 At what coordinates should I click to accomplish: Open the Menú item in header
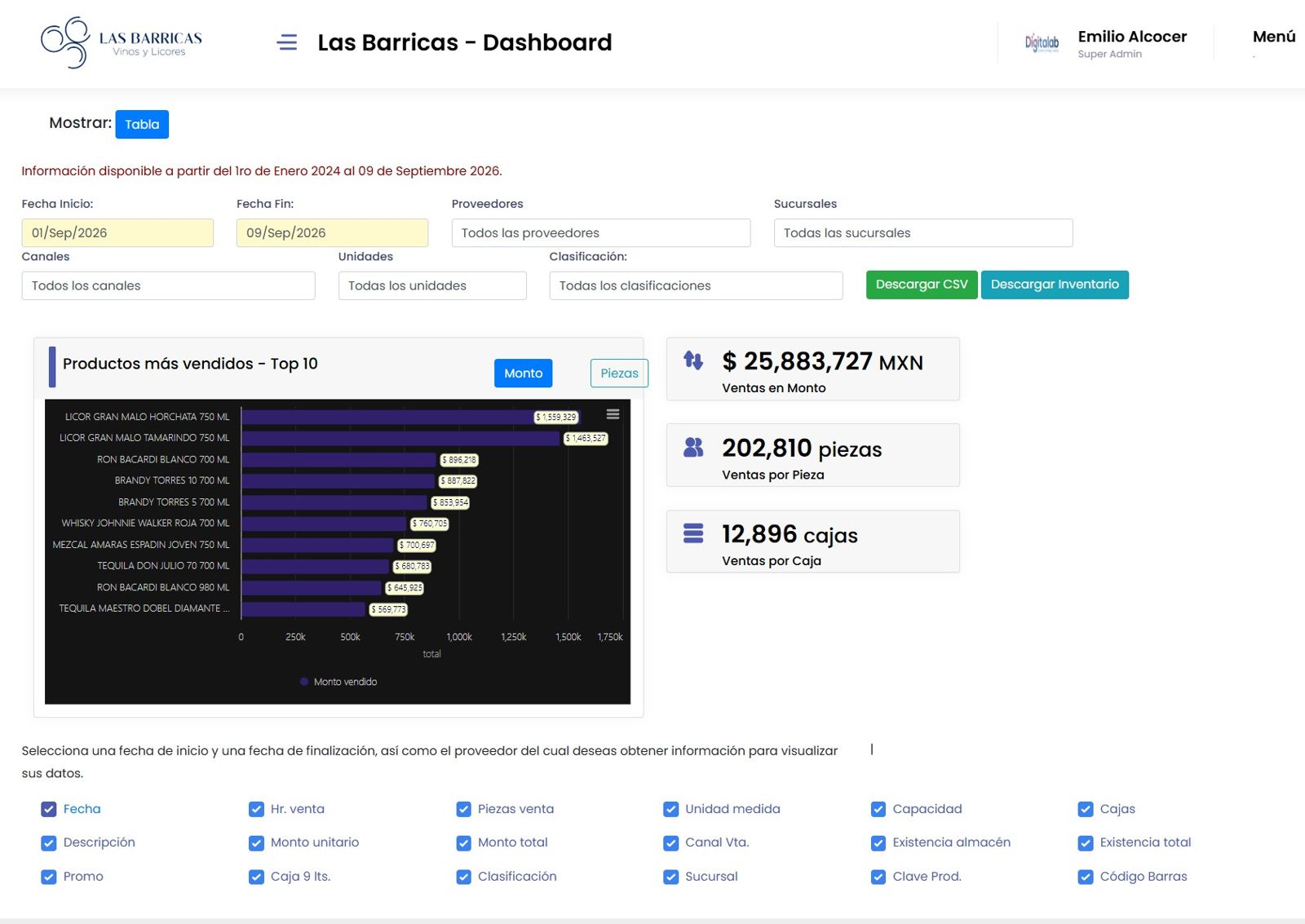click(x=1273, y=37)
